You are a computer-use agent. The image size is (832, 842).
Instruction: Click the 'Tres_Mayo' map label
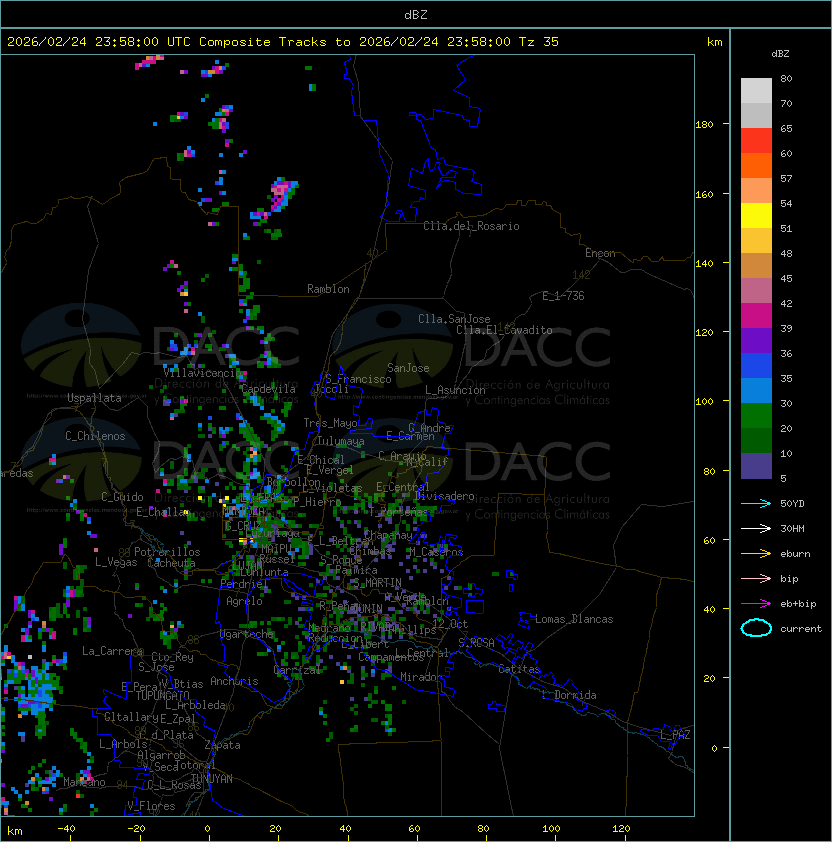pyautogui.click(x=330, y=423)
